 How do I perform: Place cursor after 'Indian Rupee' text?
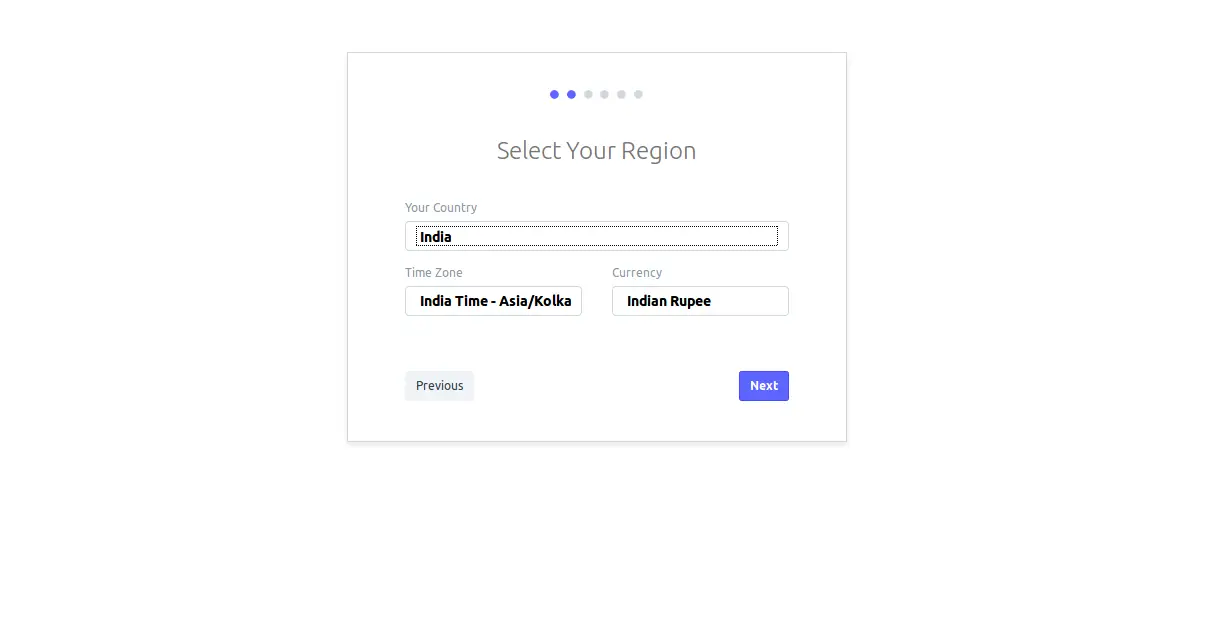(713, 301)
